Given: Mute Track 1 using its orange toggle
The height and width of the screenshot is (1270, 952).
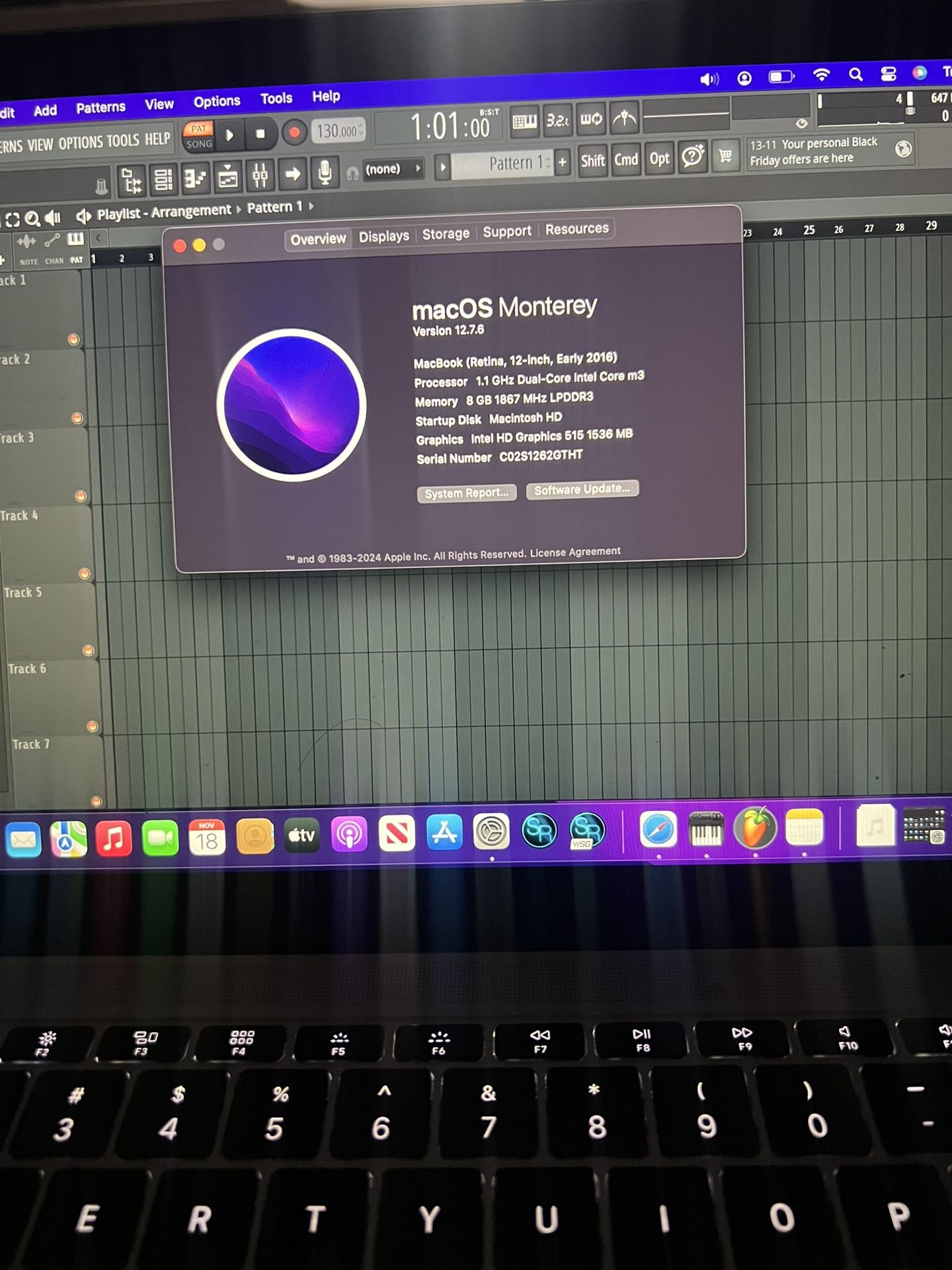Looking at the screenshot, I should point(73,340).
